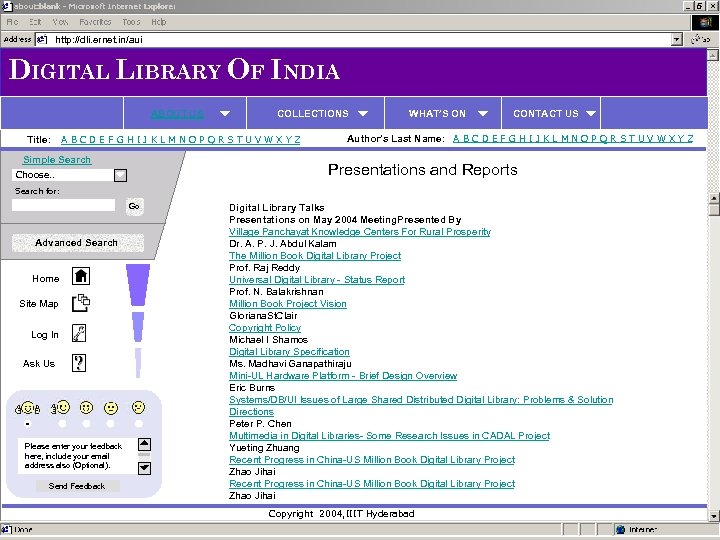Open the Simple Search link
The width and height of the screenshot is (720, 540).
coord(57,159)
